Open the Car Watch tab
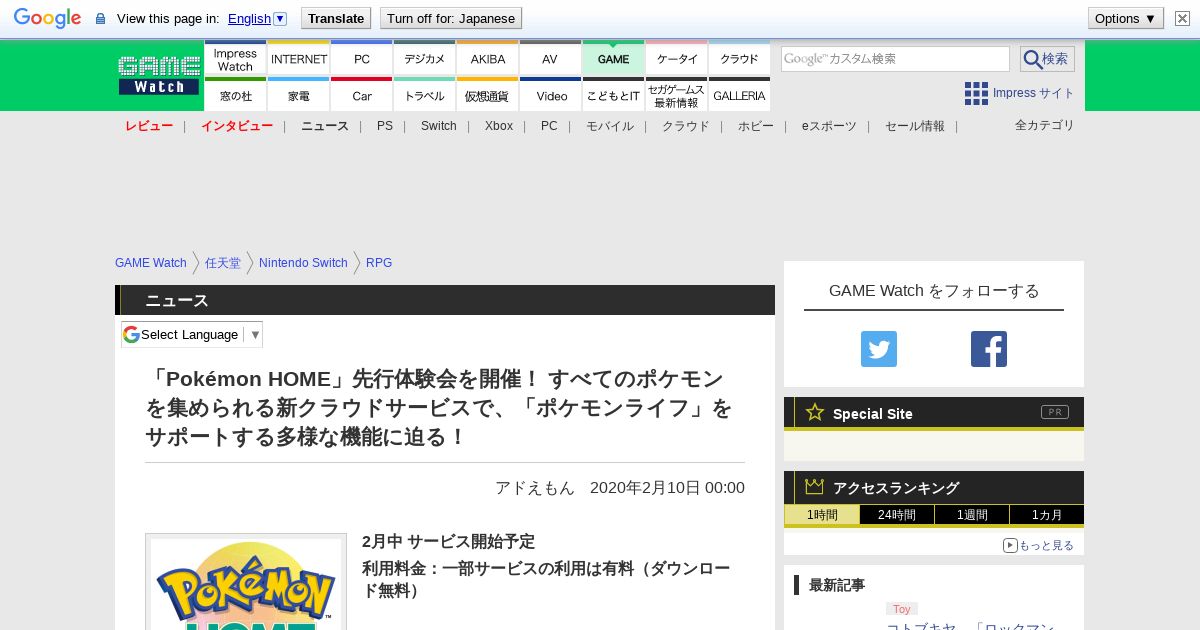 [362, 95]
